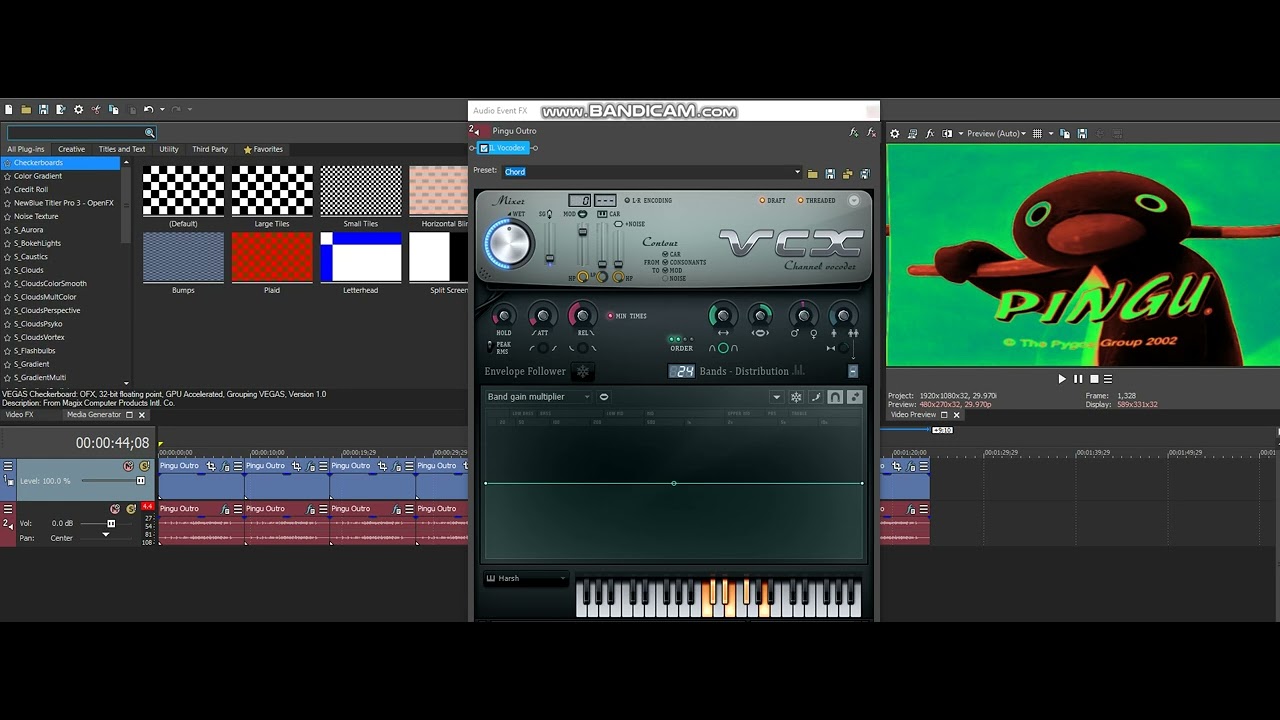
Task: Select the Video FX panel tab
Action: point(19,414)
